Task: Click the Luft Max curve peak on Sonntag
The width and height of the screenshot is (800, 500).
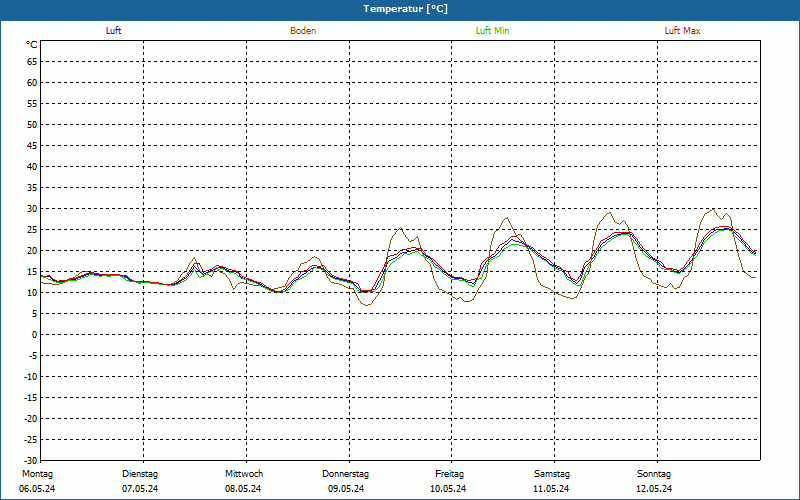Action: 724,227
